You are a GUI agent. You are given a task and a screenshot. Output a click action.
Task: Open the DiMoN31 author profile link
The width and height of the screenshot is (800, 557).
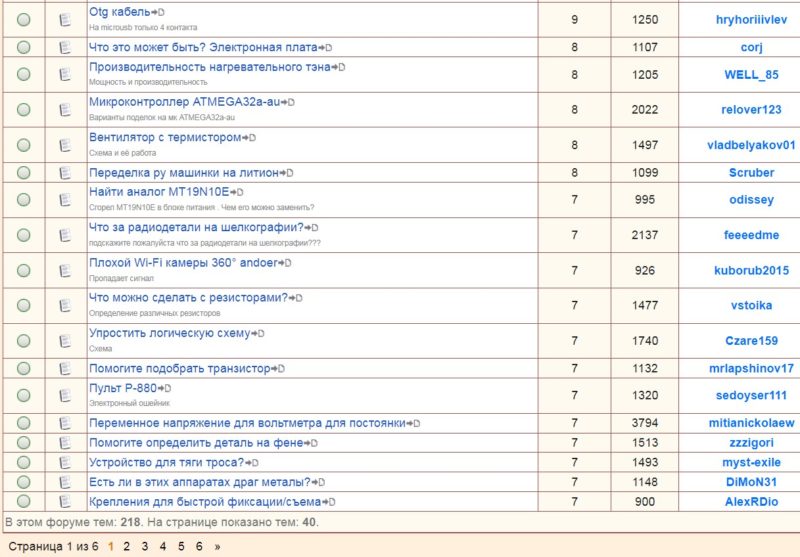point(751,482)
